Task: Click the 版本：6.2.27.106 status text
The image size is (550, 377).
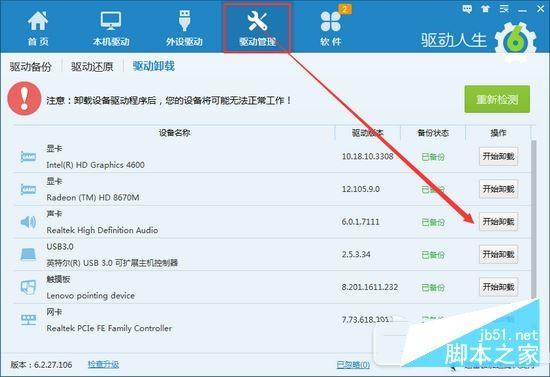Action: (x=41, y=365)
